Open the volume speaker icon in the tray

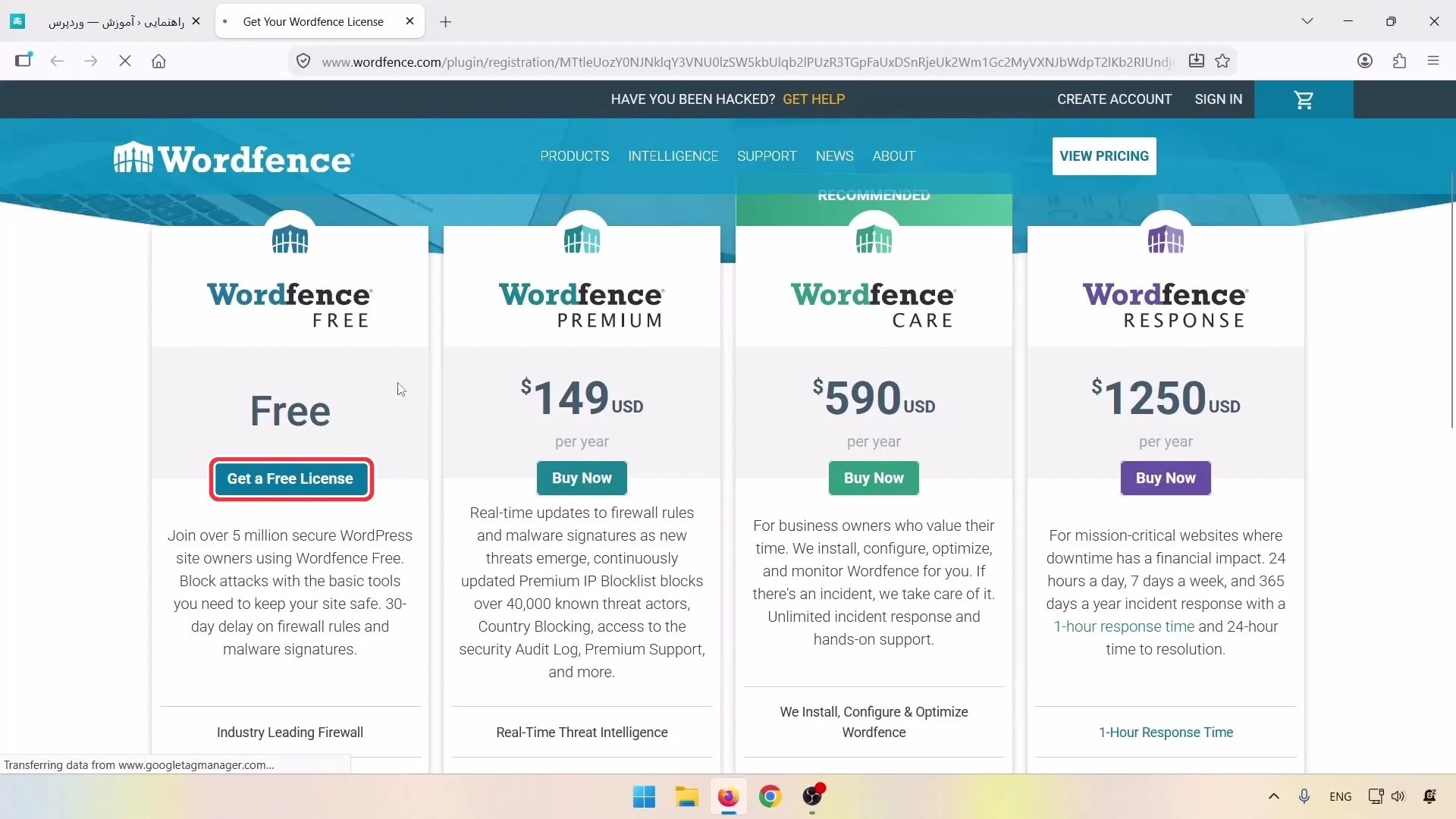(1398, 796)
